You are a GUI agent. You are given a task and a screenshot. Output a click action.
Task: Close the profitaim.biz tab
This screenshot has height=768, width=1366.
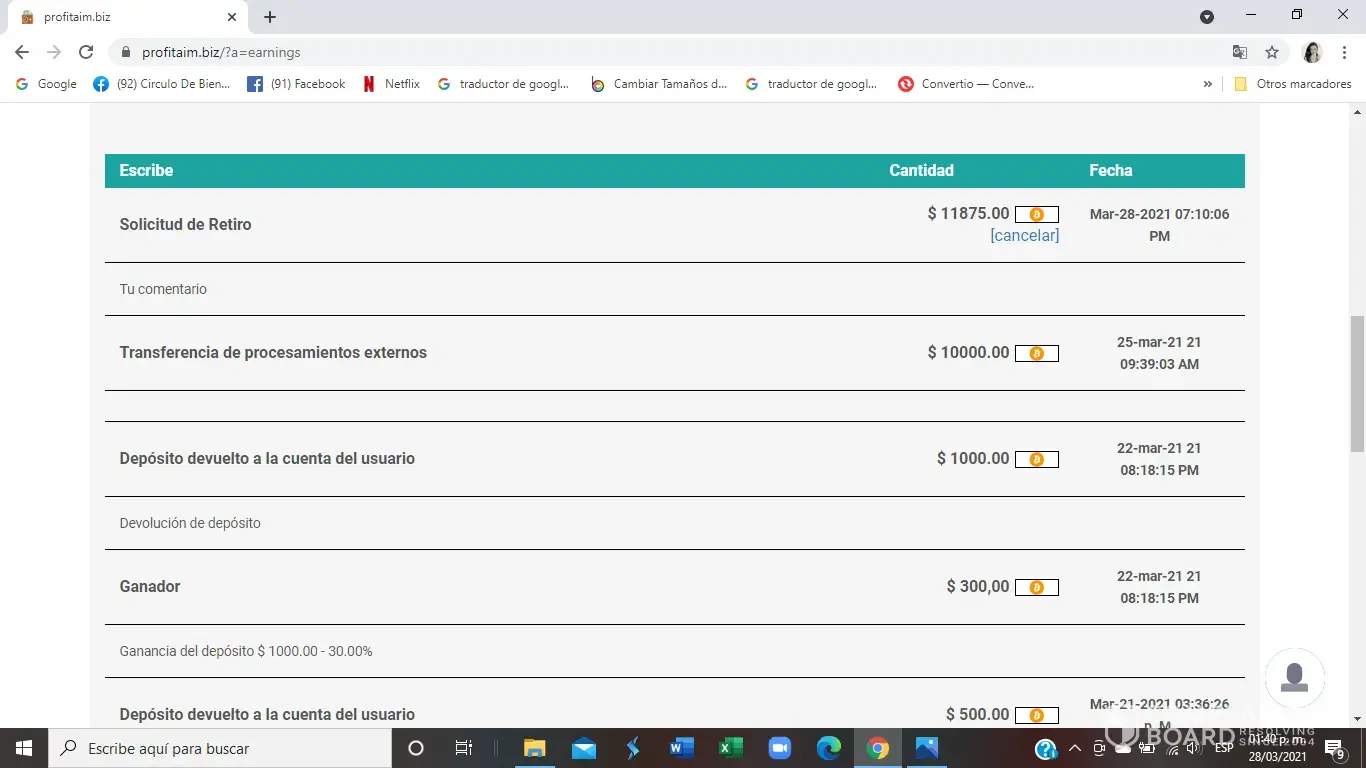point(232,17)
